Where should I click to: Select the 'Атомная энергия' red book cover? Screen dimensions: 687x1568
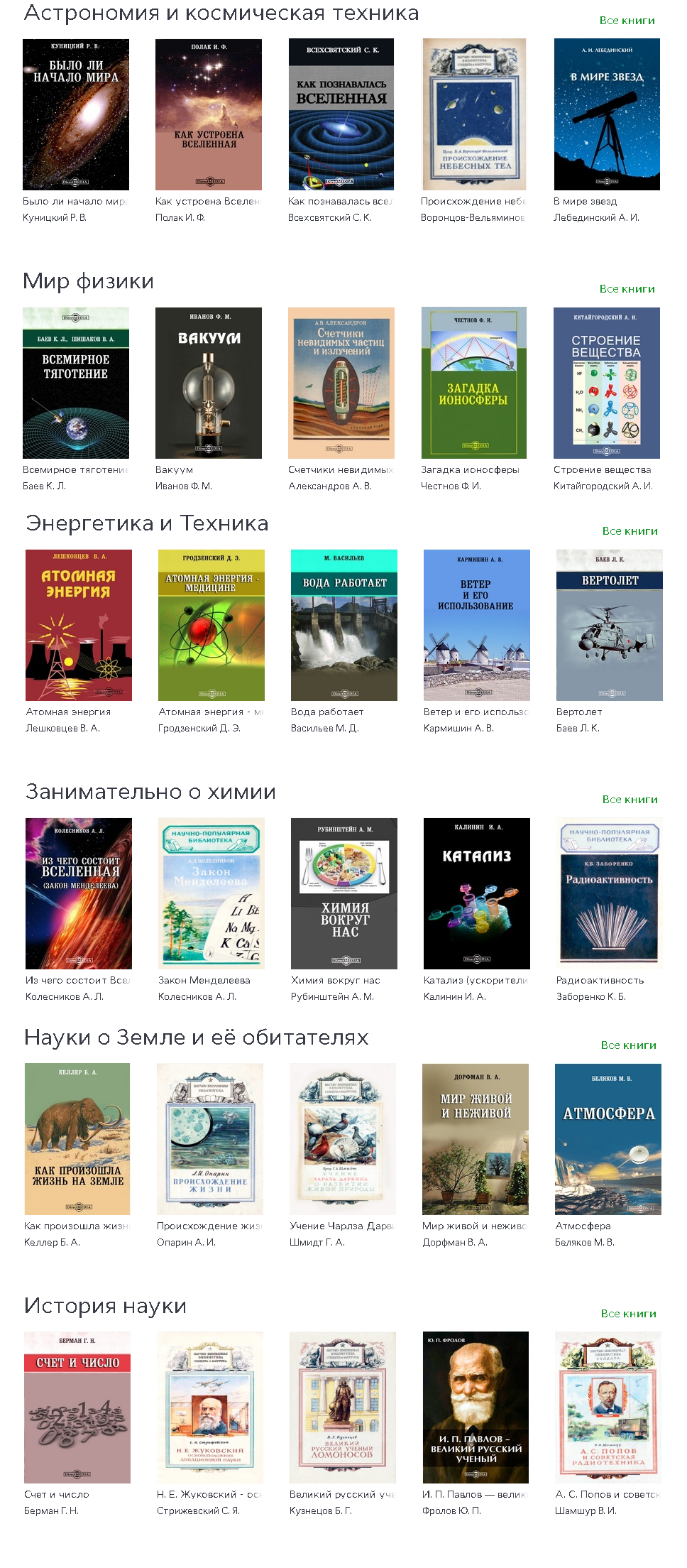tap(79, 625)
